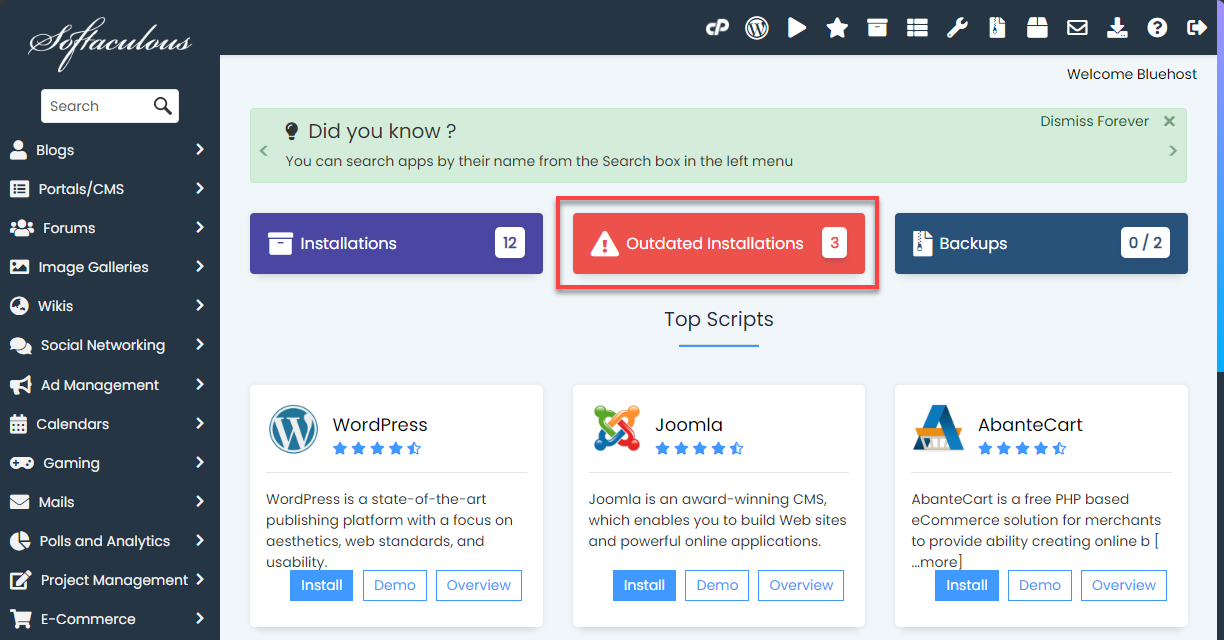Install WordPress using its Install button
1224x640 pixels.
(x=322, y=585)
